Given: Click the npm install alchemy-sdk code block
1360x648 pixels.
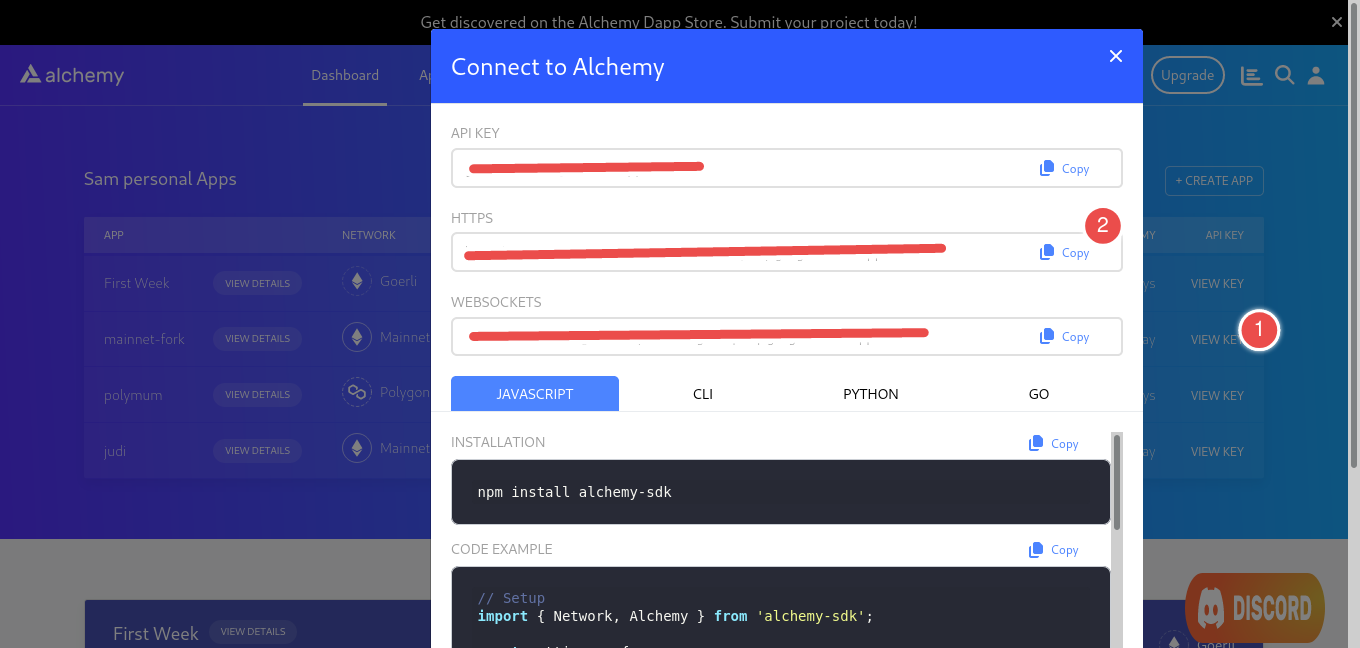Looking at the screenshot, I should [x=781, y=492].
